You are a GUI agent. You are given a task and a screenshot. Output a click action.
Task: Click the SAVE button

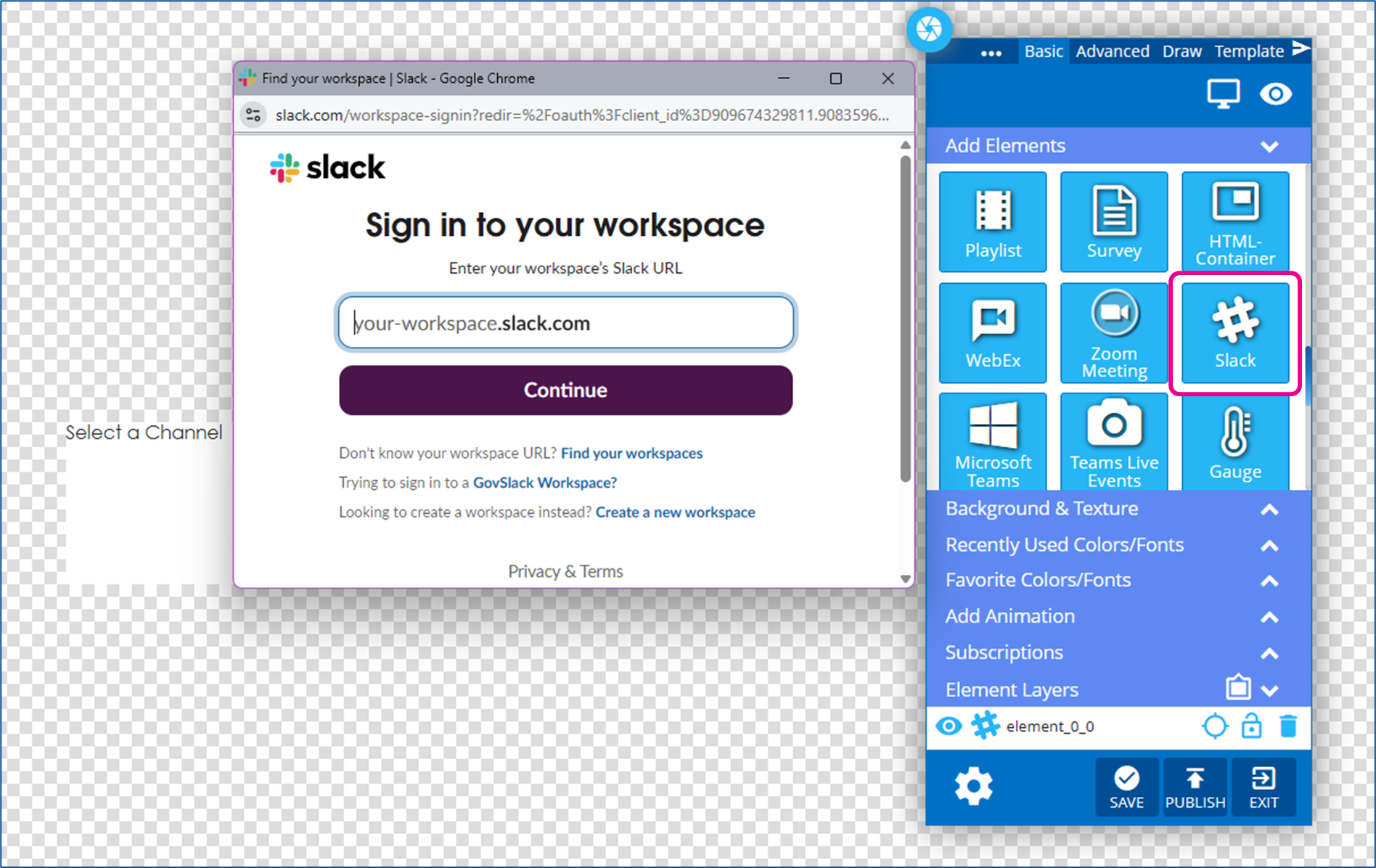[x=1126, y=787]
